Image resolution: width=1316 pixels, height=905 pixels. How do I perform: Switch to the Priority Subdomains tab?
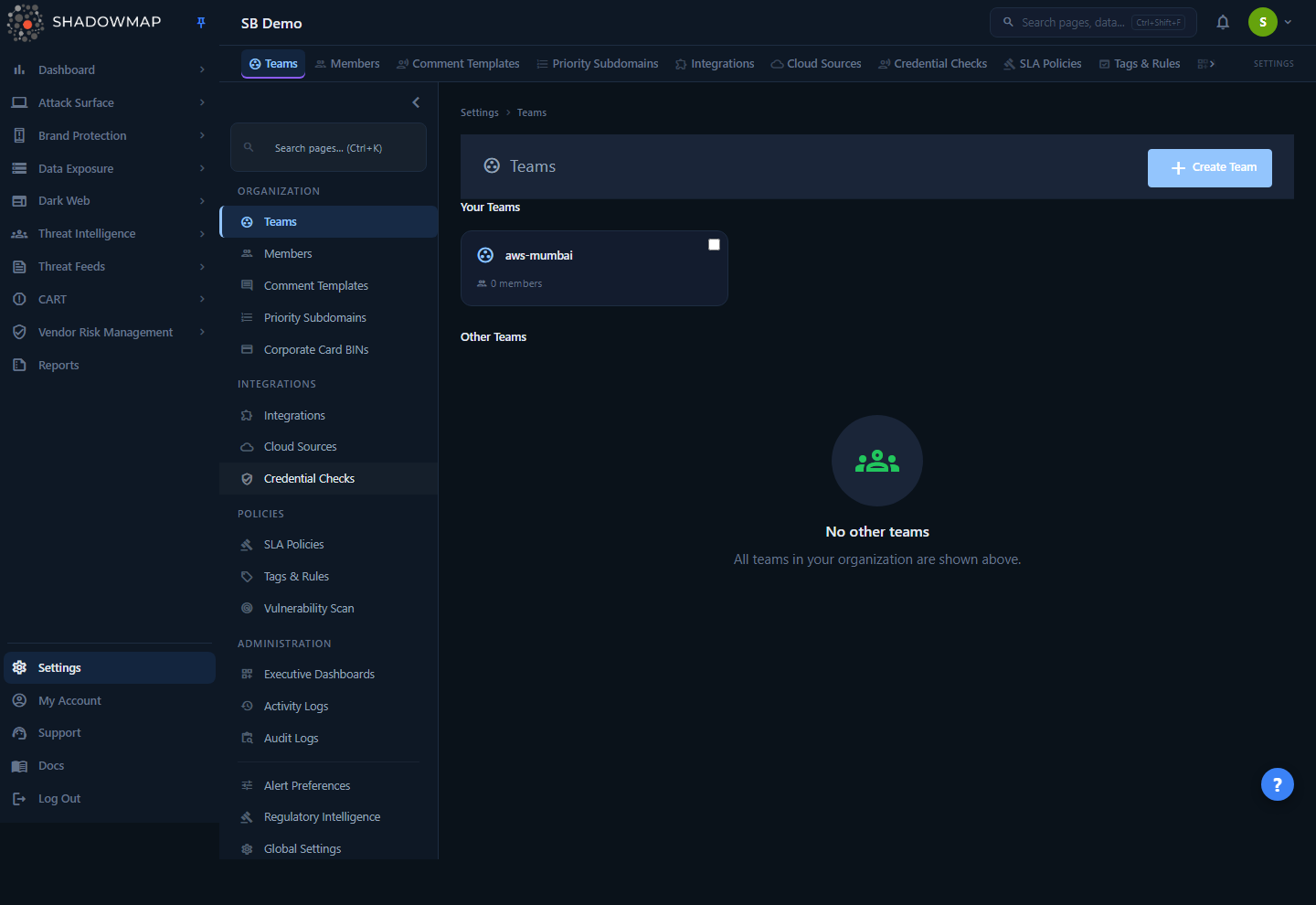(597, 64)
